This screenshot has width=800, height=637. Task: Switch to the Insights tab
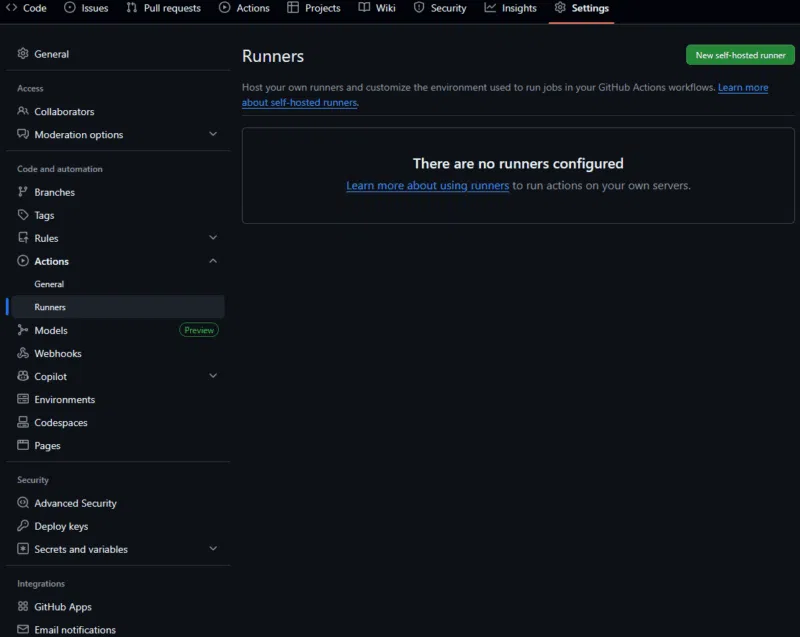(x=510, y=8)
